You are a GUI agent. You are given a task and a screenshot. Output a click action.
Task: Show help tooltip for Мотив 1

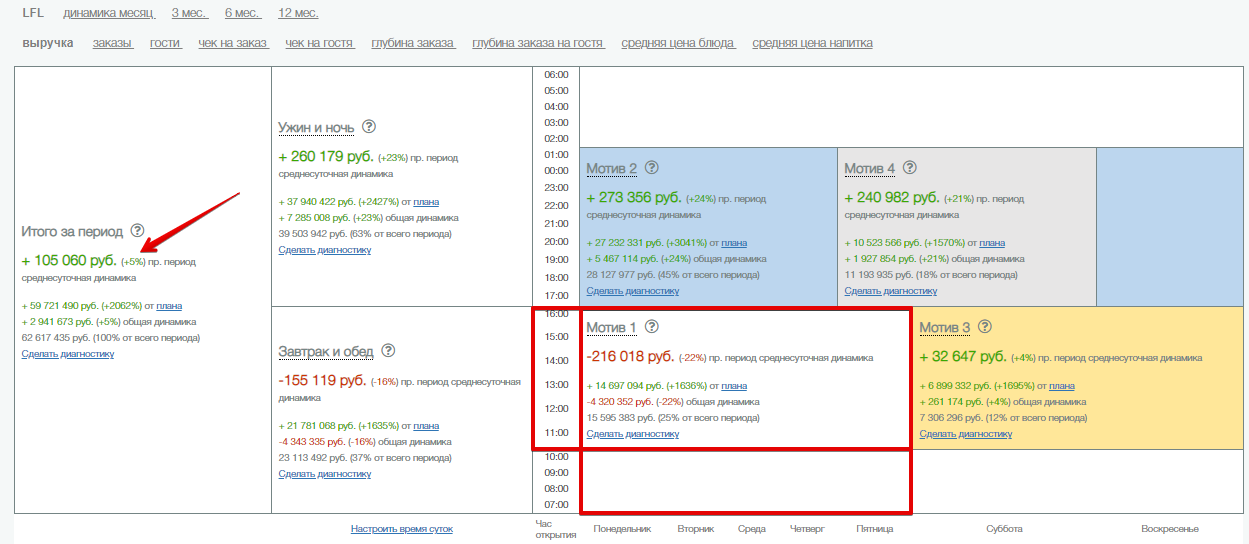coord(652,327)
